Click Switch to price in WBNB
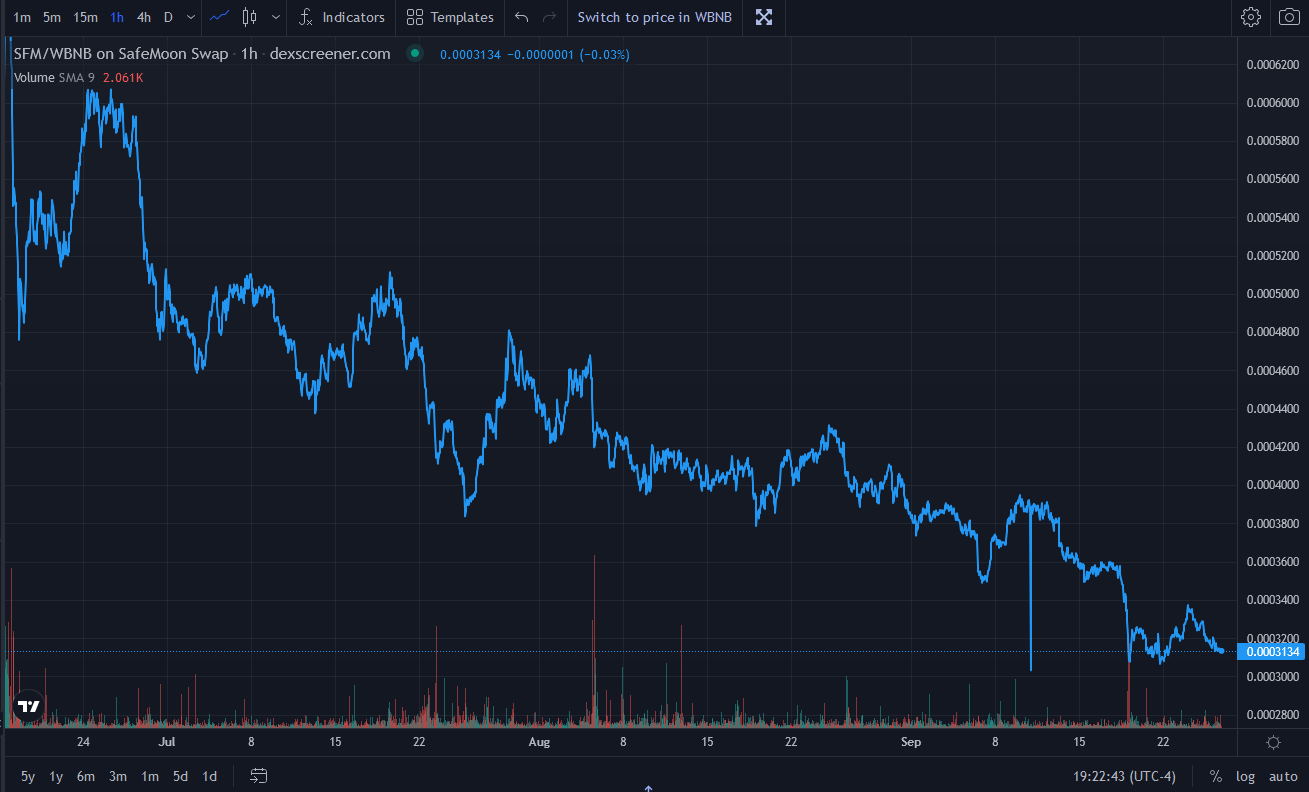1309x792 pixels. pos(655,17)
